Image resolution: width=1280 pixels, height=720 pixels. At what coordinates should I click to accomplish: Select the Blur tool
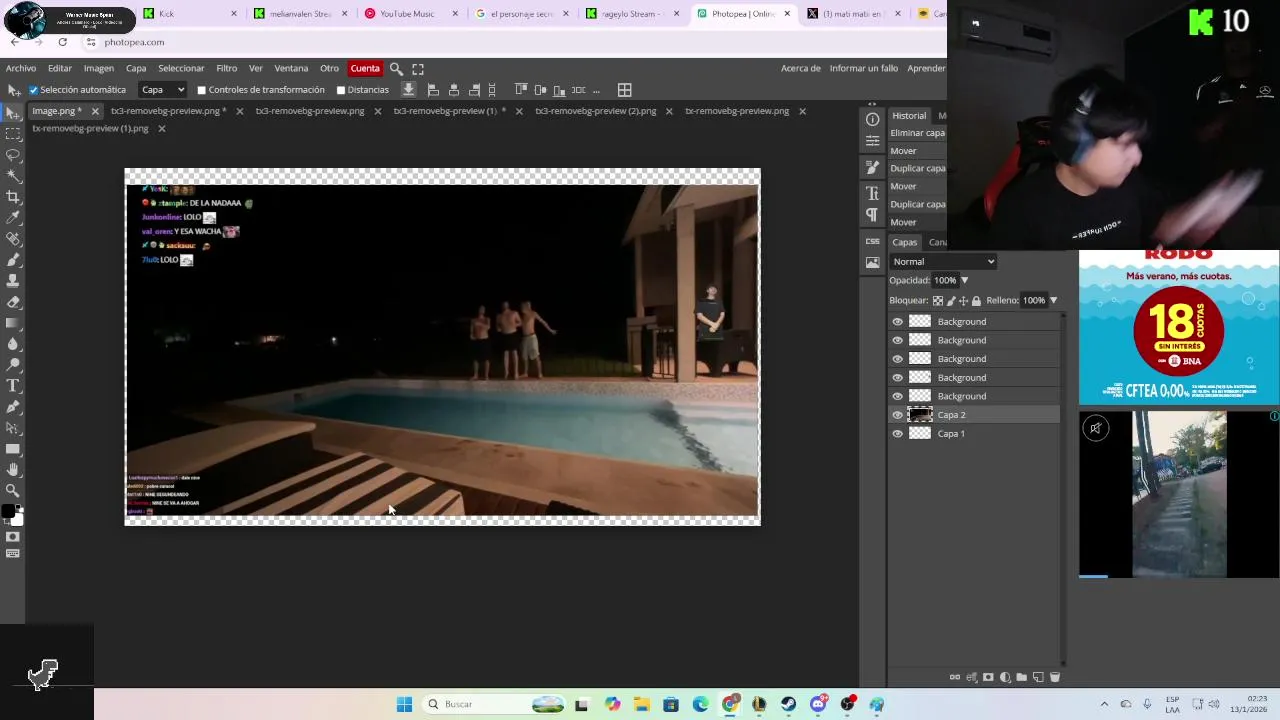tap(13, 343)
